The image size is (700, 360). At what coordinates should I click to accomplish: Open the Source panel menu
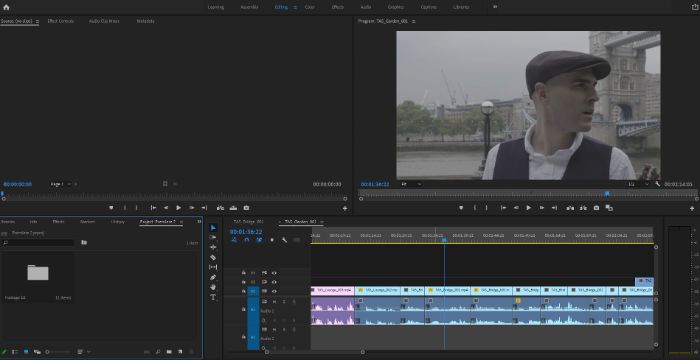[x=38, y=21]
